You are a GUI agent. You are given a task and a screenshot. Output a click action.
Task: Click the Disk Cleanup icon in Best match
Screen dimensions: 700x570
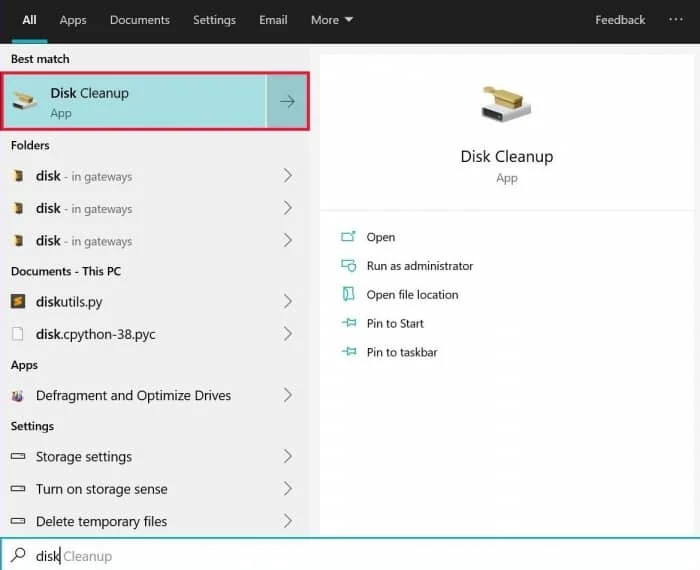(25, 100)
